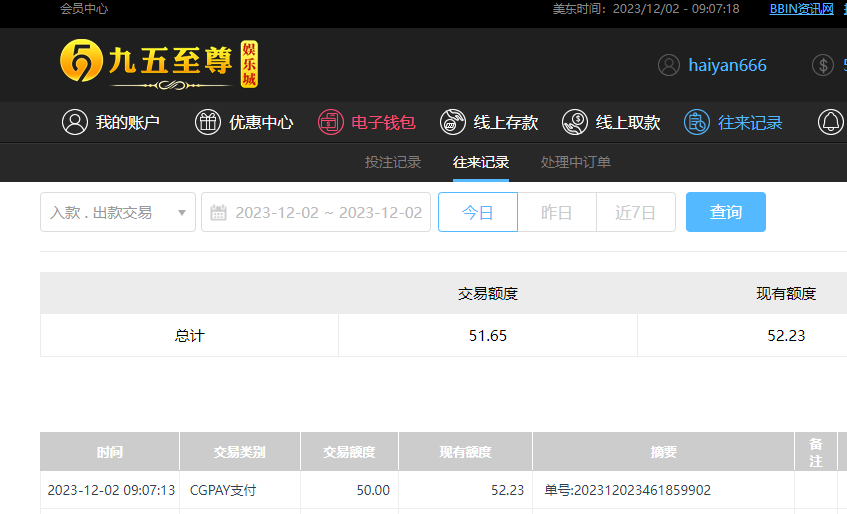This screenshot has height=514, width=847.
Task: Click the dollar balance icon
Action: 823,65
